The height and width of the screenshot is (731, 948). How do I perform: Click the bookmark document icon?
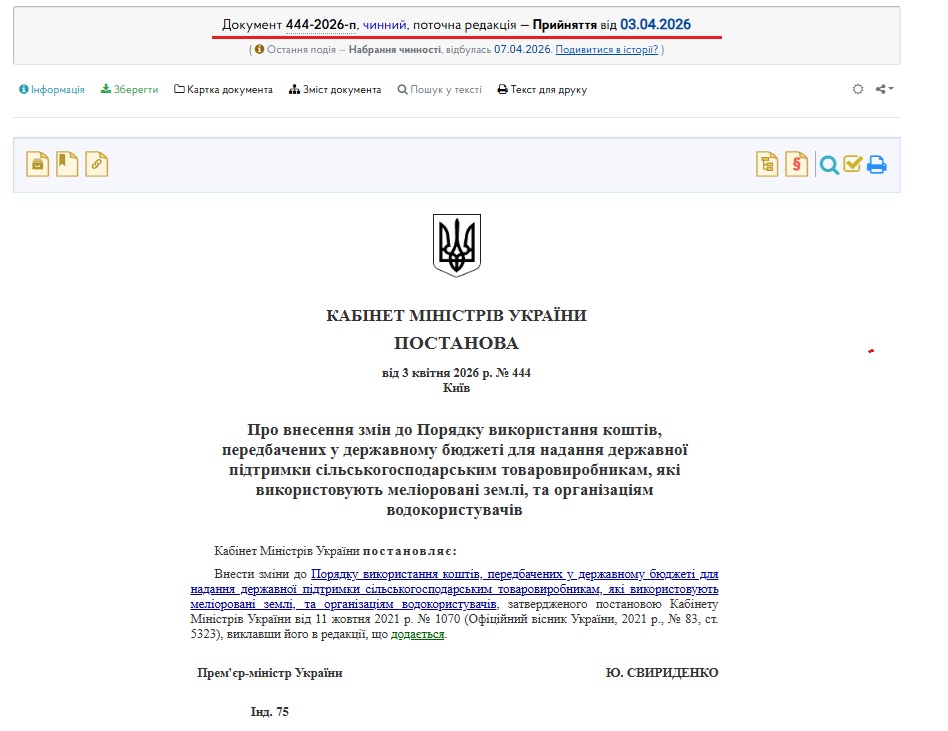coord(67,164)
